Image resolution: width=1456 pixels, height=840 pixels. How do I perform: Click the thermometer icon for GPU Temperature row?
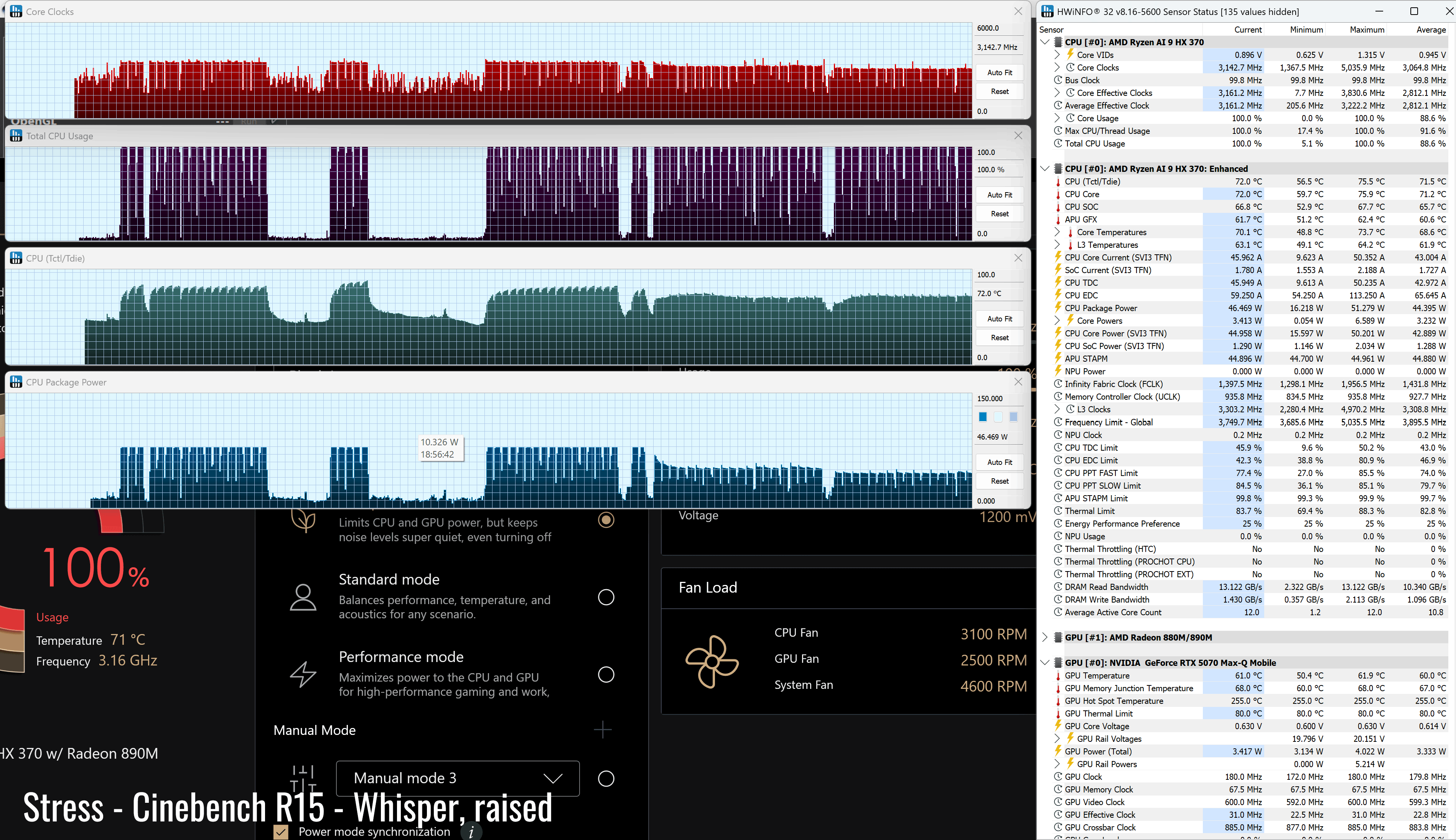click(1058, 675)
